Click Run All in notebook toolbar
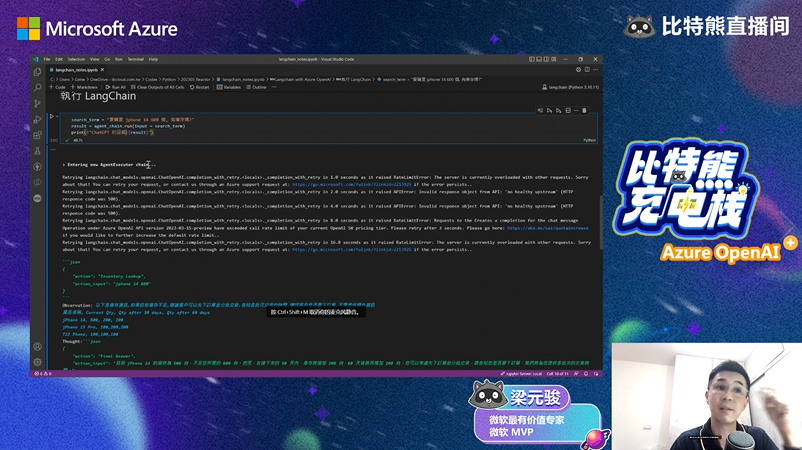This screenshot has height=450, width=802. pyautogui.click(x=115, y=87)
